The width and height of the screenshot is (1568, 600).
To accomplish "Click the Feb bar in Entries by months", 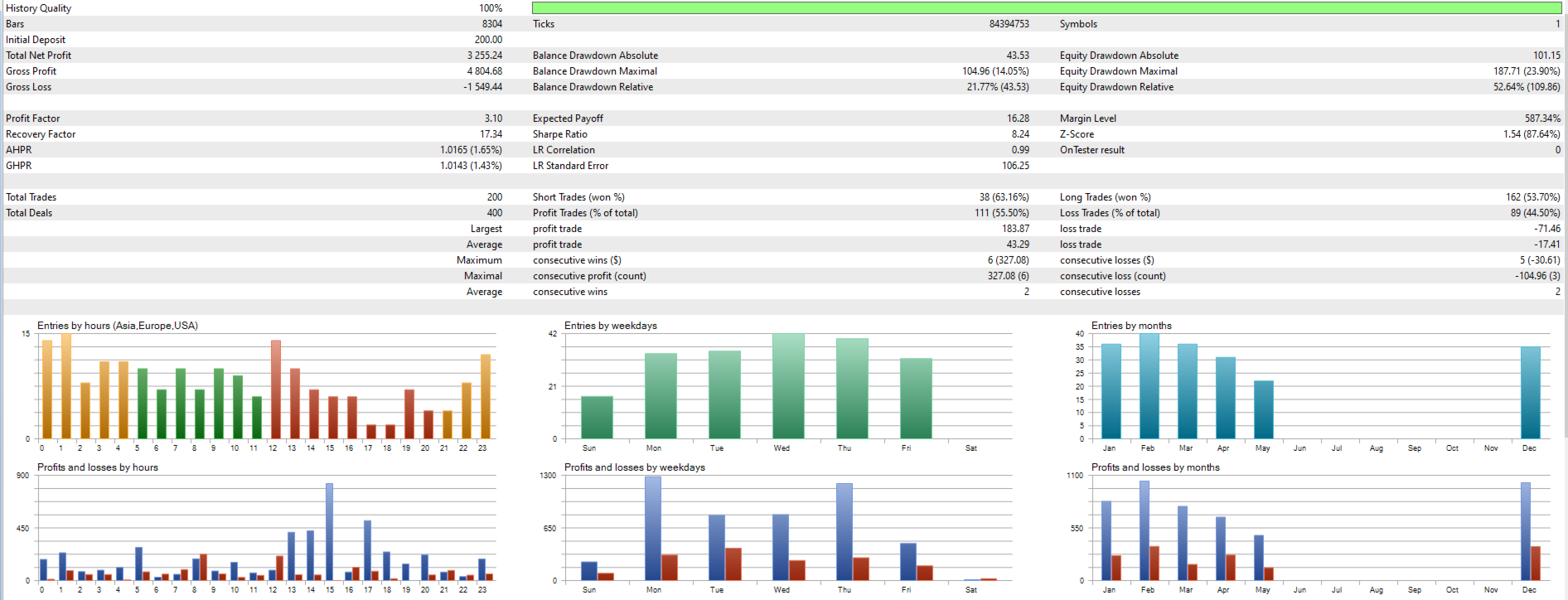I will (1149, 386).
